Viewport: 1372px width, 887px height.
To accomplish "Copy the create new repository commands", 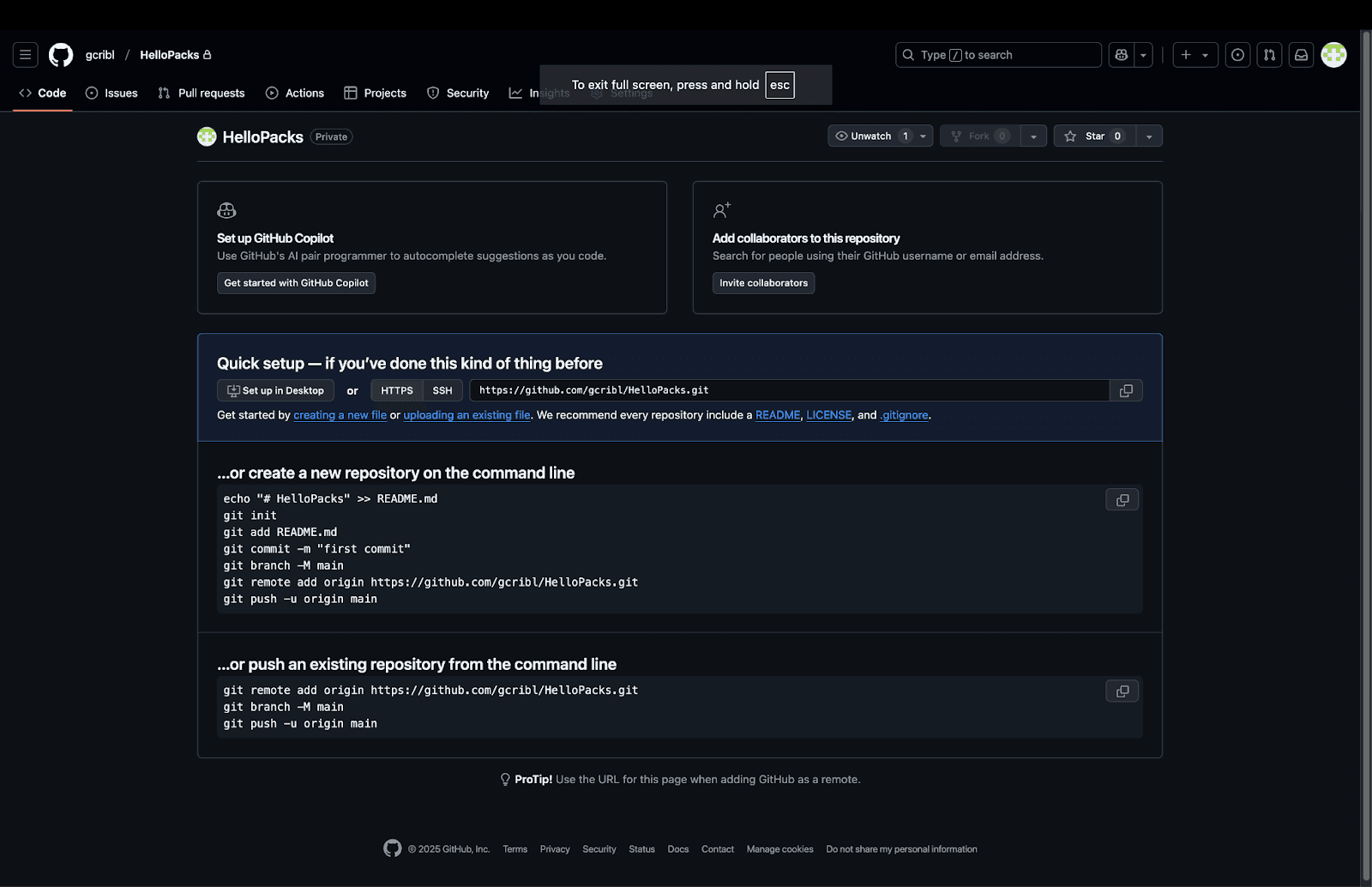I will pyautogui.click(x=1122, y=500).
